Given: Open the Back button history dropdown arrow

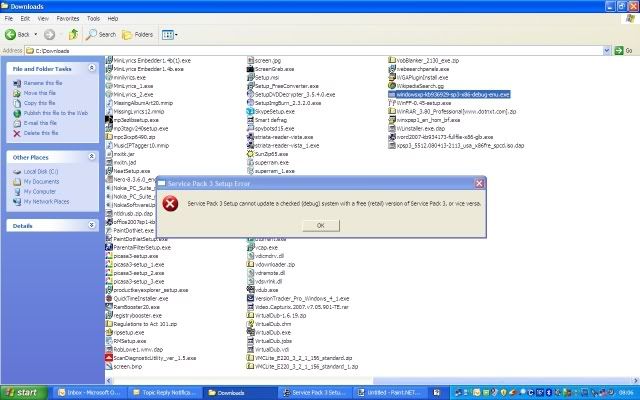Looking at the screenshot, I should (x=36, y=35).
